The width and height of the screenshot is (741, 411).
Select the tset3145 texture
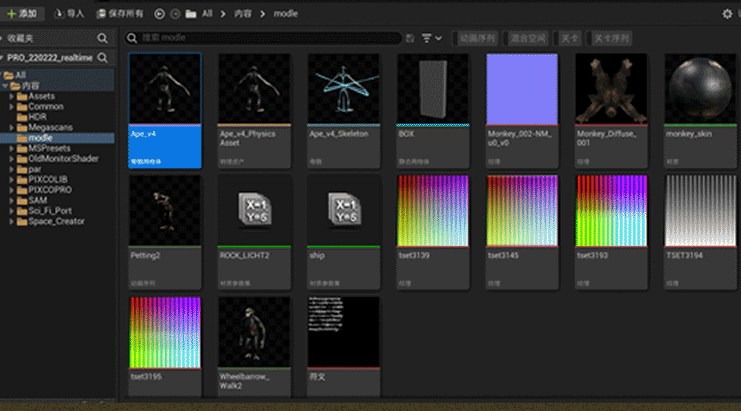522,232
